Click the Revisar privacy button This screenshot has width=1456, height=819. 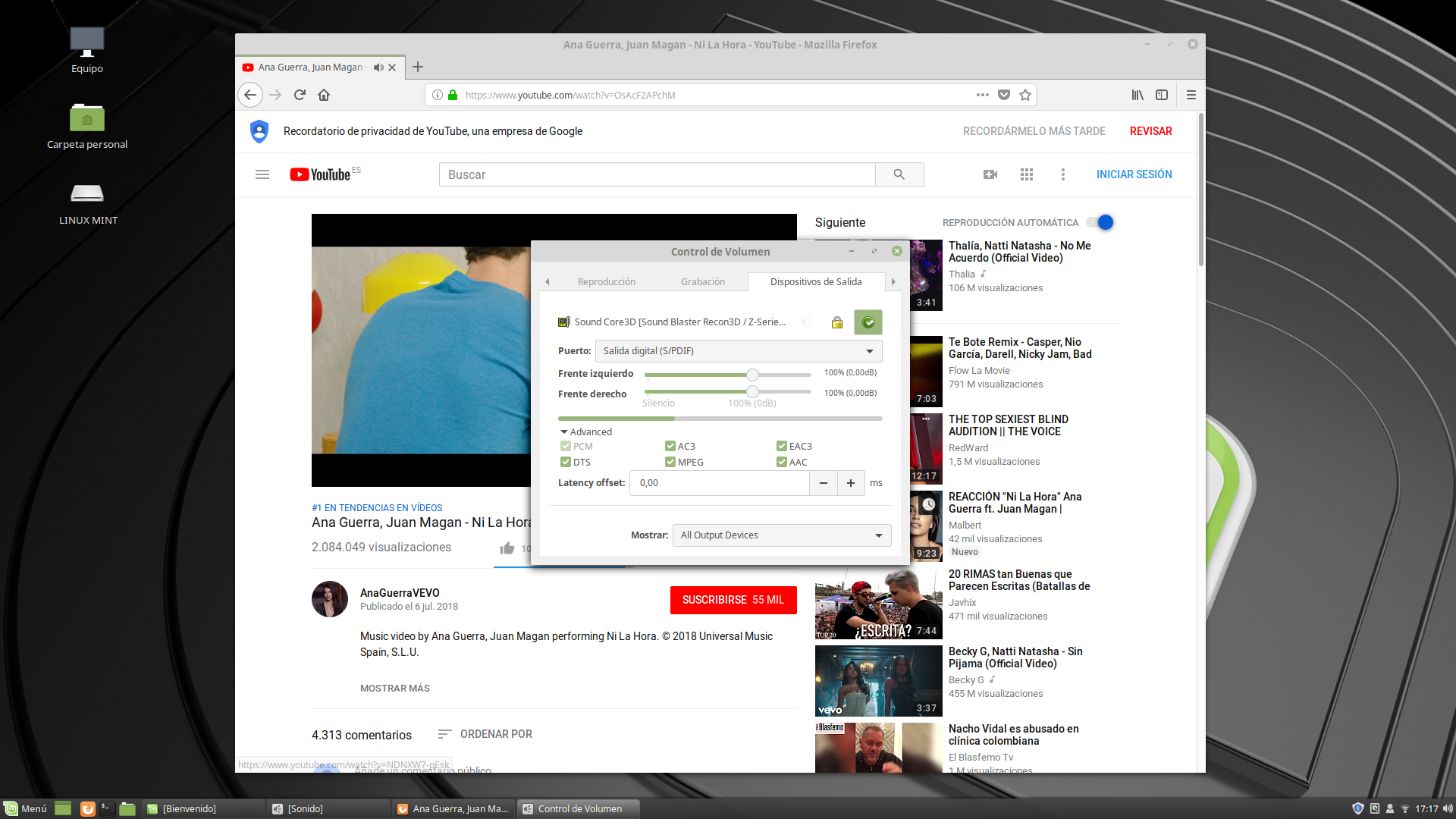point(1150,131)
